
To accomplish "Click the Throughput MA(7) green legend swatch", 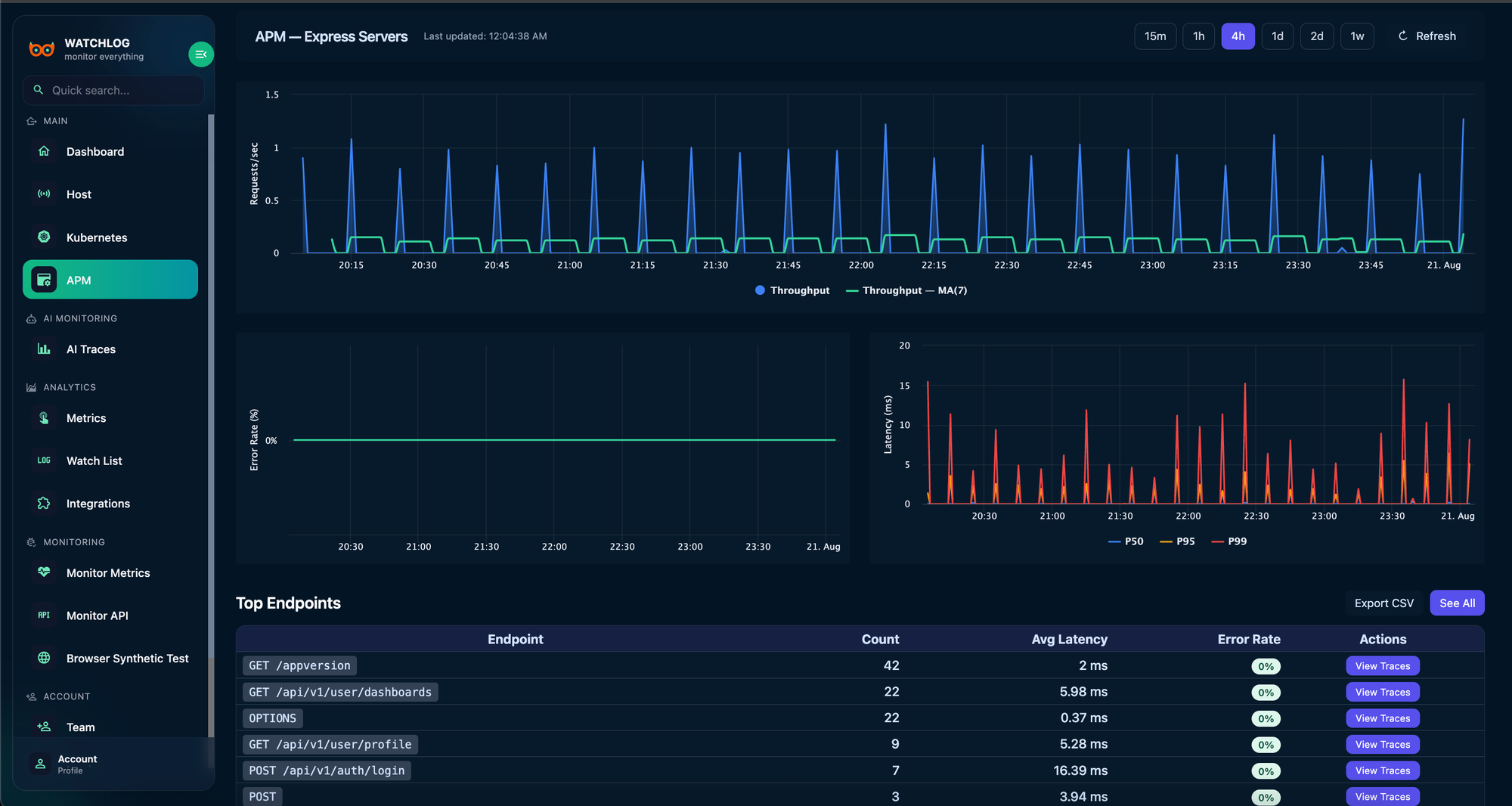I will (x=852, y=291).
